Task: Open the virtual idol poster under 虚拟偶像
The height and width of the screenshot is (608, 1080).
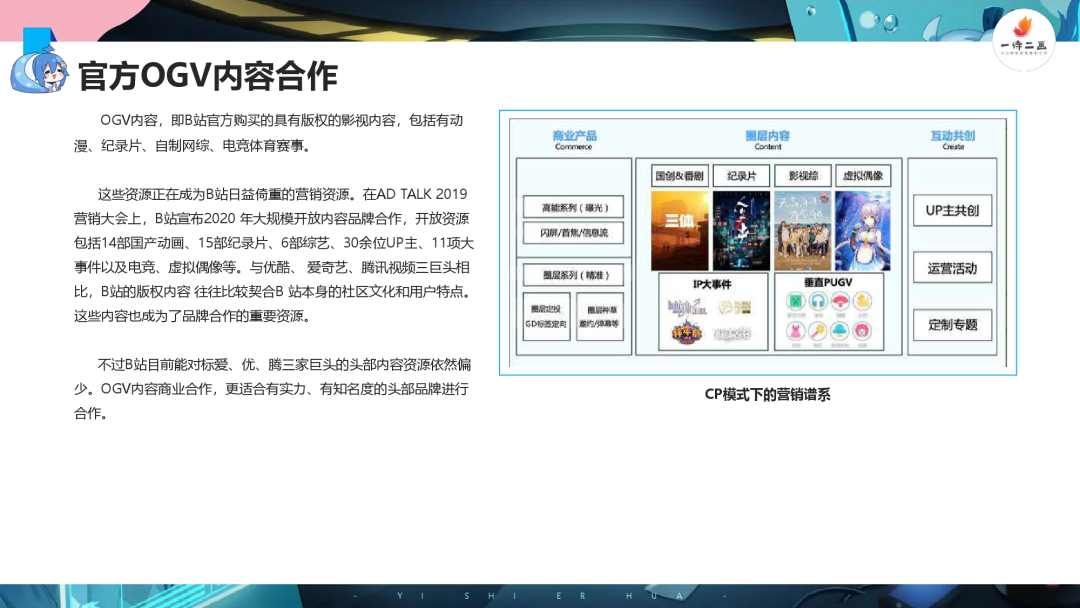Action: pos(862,231)
